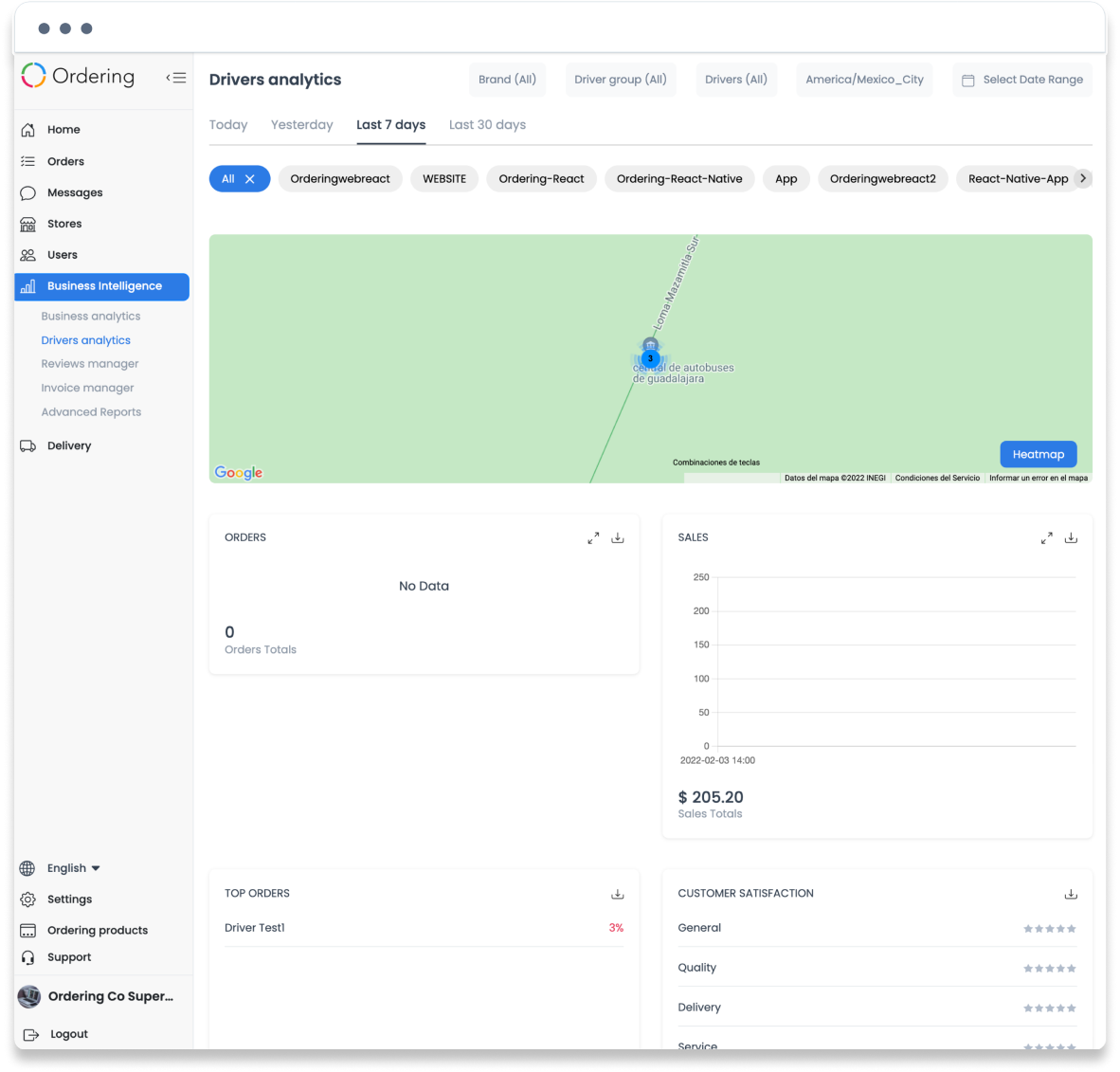The width and height of the screenshot is (1120, 1072).
Task: Click the calendar icon in date range
Action: click(x=967, y=80)
